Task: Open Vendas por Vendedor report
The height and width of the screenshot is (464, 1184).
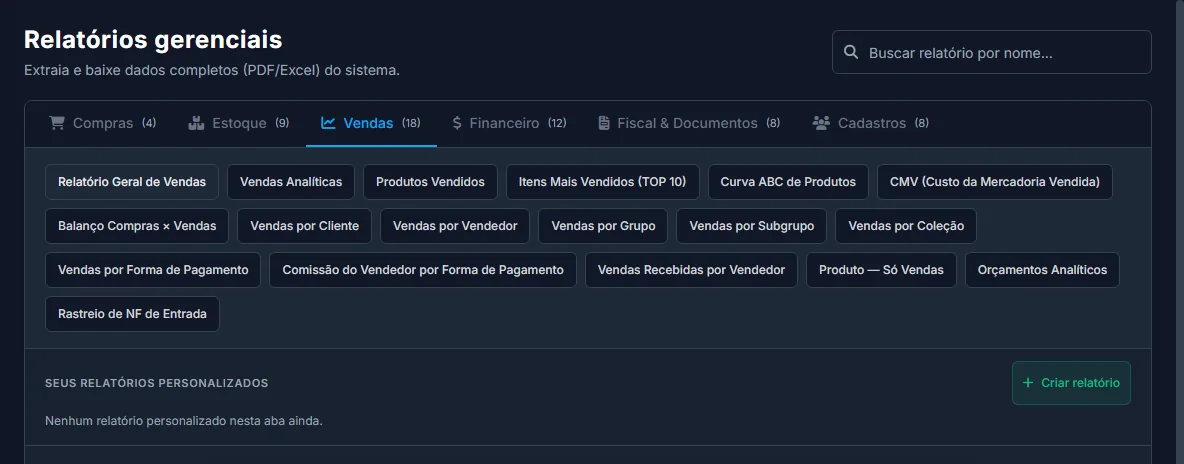Action: pyautogui.click(x=455, y=226)
